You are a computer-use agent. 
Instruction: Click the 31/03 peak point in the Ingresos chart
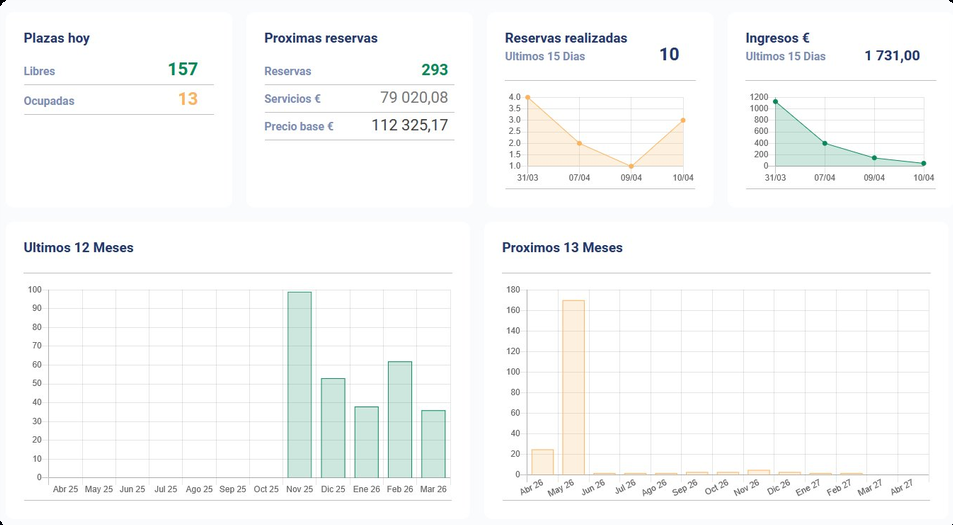[x=775, y=101]
